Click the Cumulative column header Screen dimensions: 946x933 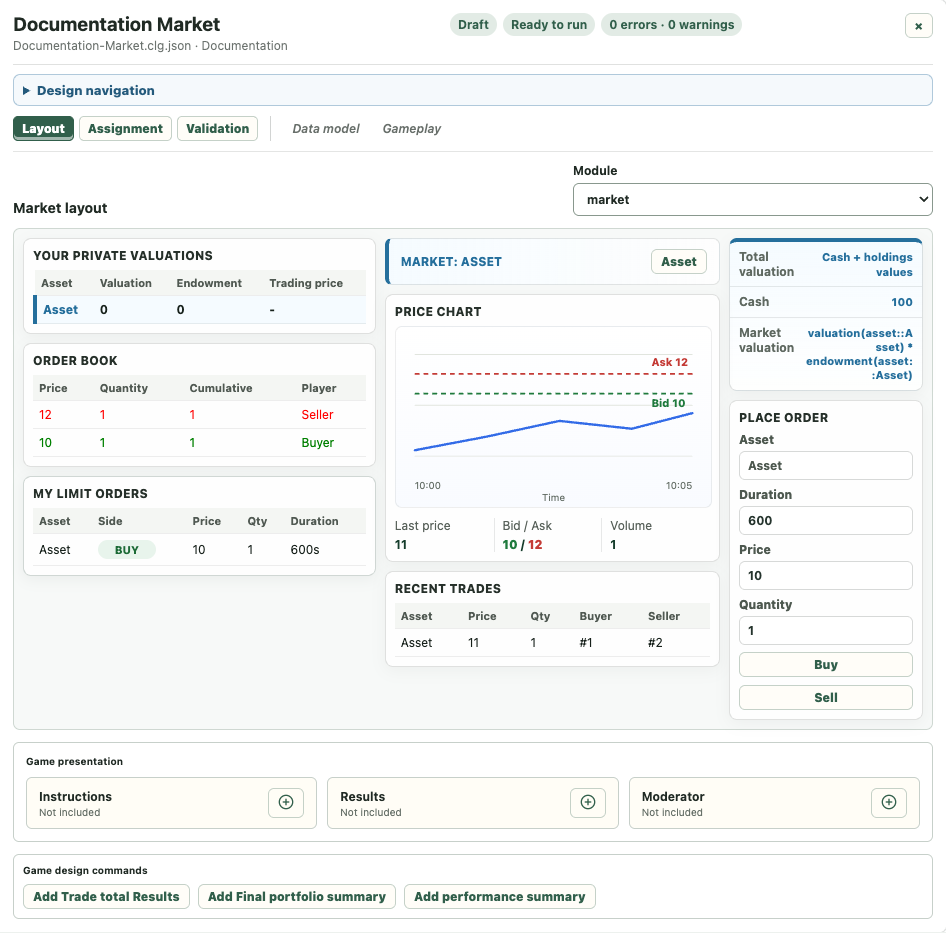click(221, 388)
